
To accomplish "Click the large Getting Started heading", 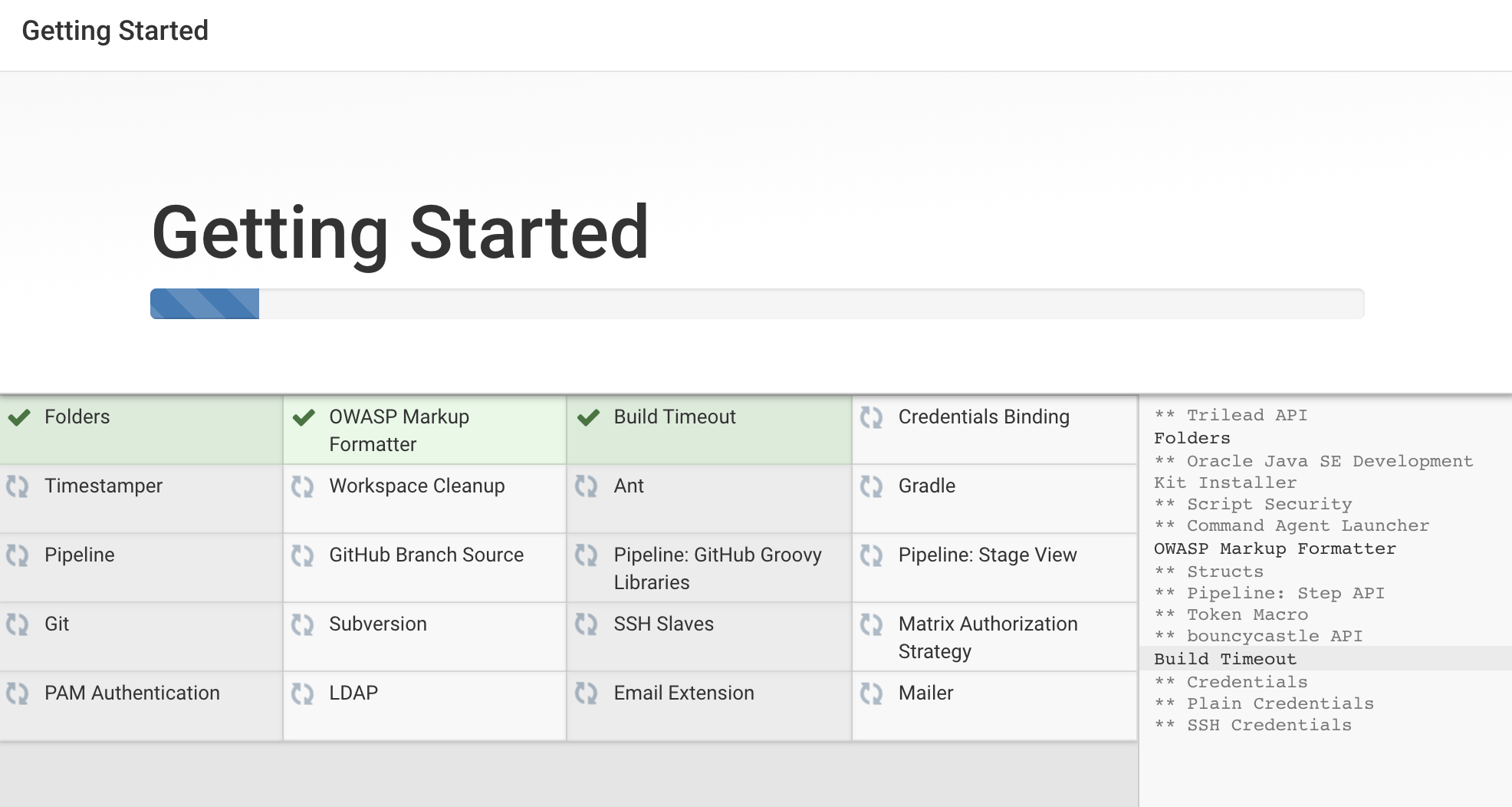I will [401, 234].
